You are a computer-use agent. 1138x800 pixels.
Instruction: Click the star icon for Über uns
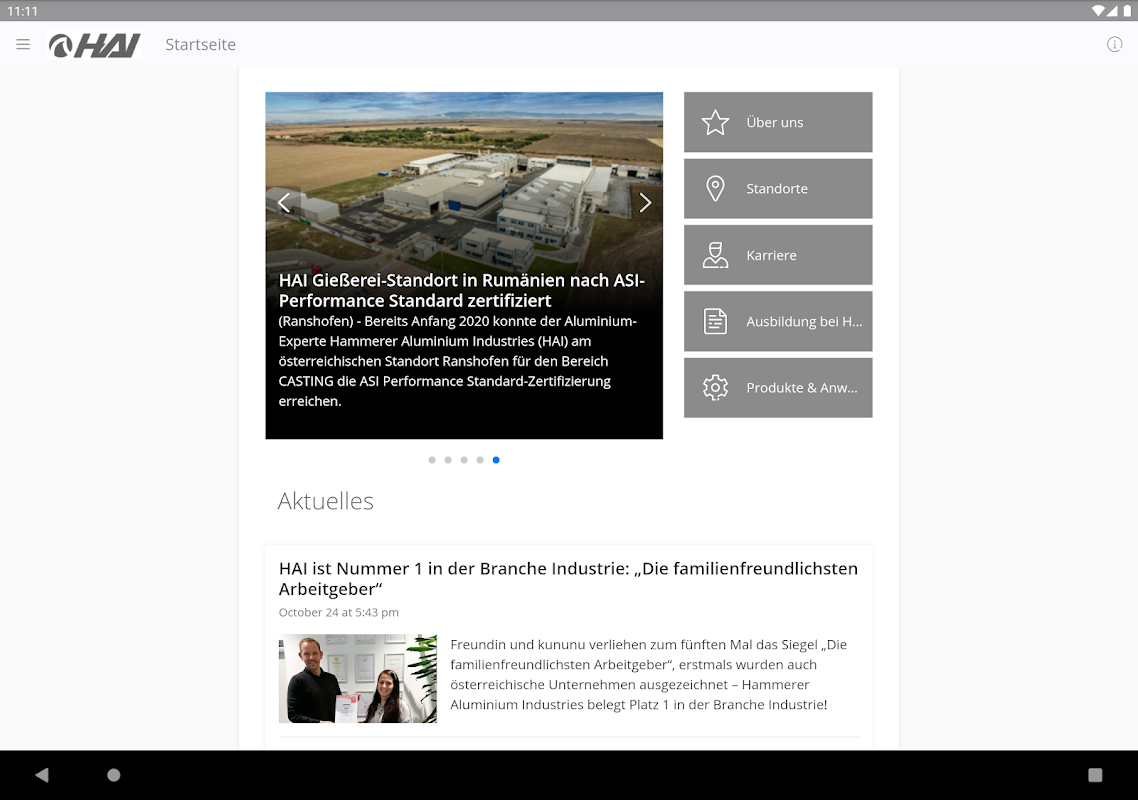point(715,122)
